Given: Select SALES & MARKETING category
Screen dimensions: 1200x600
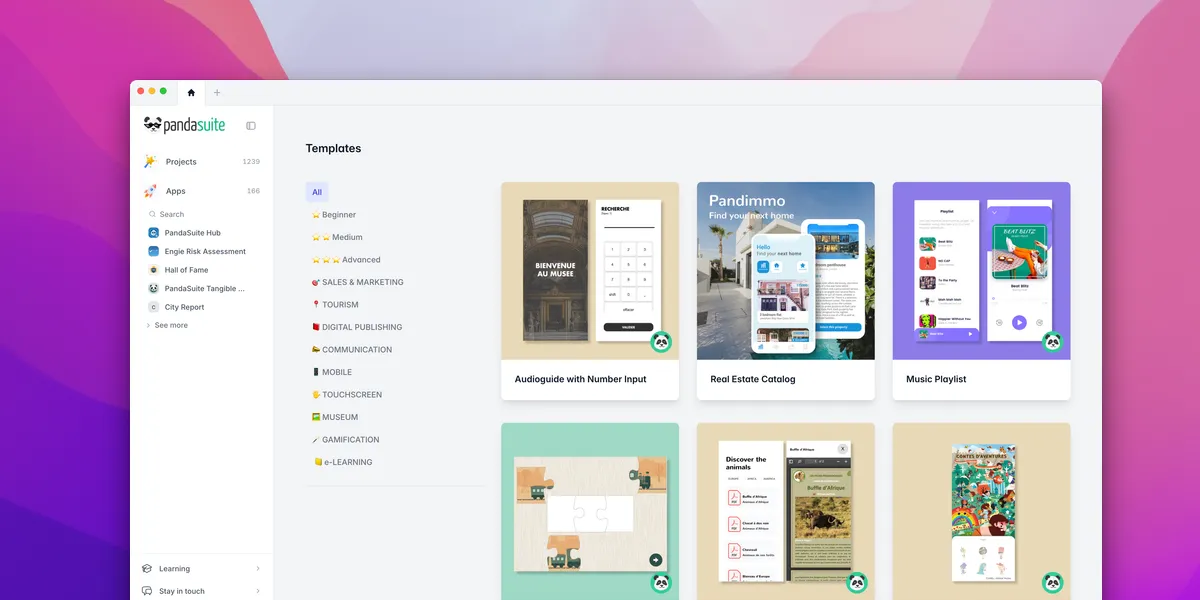Looking at the screenshot, I should 357,282.
